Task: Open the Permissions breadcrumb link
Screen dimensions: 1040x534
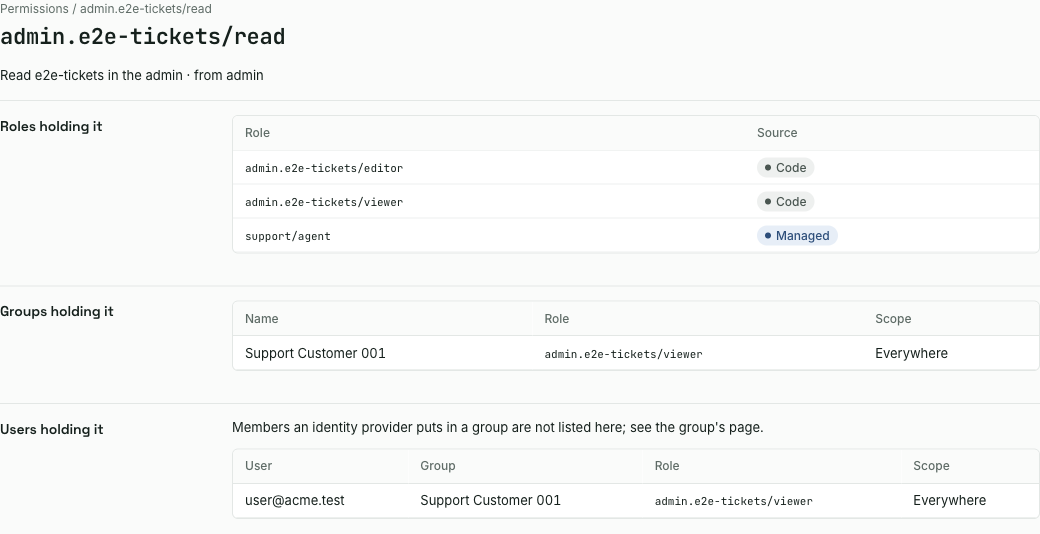Action: (34, 9)
